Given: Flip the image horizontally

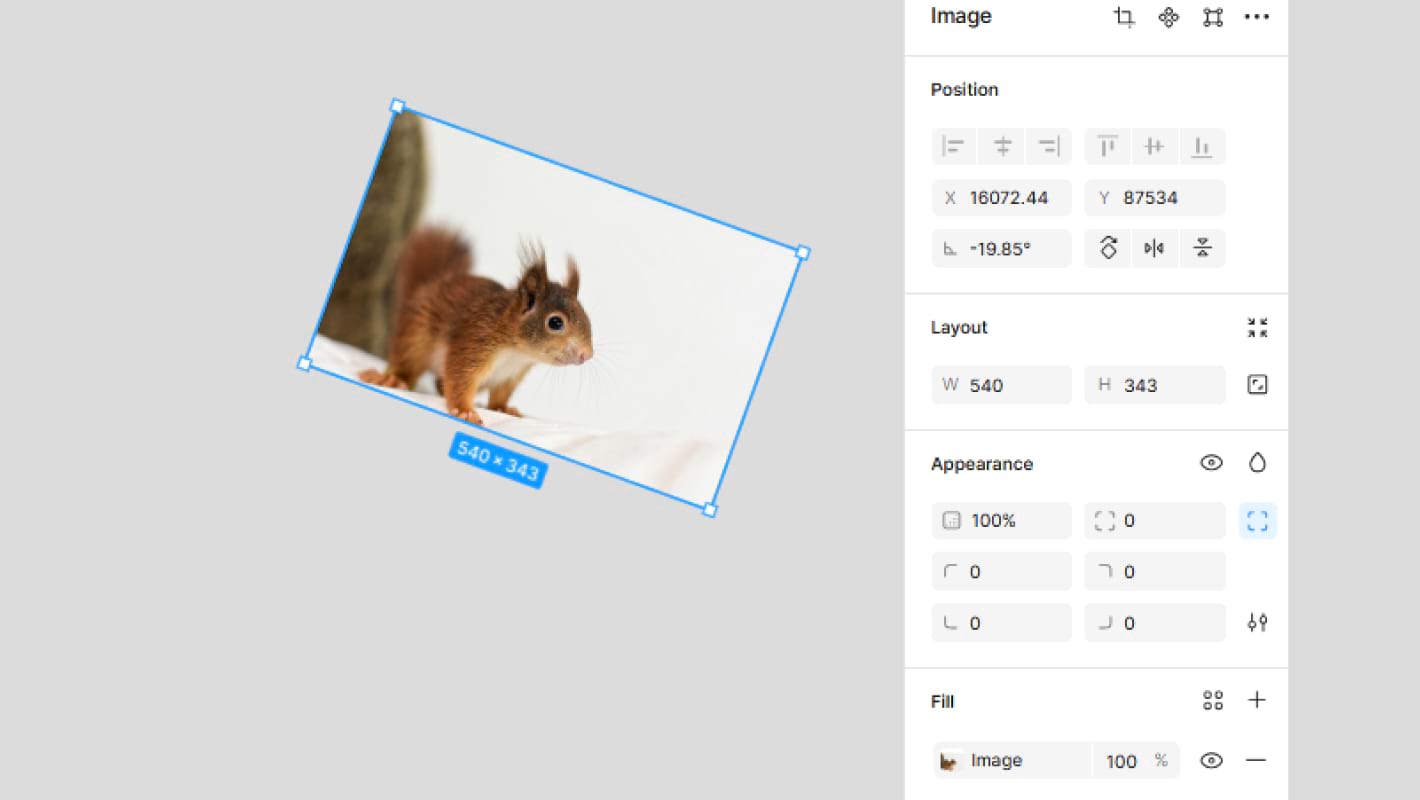Looking at the screenshot, I should click(1154, 248).
